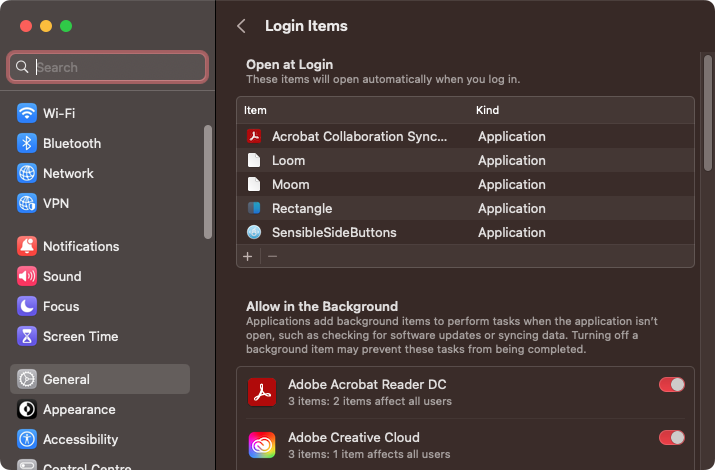The image size is (715, 470).
Task: Click the Network globe icon
Action: (27, 173)
